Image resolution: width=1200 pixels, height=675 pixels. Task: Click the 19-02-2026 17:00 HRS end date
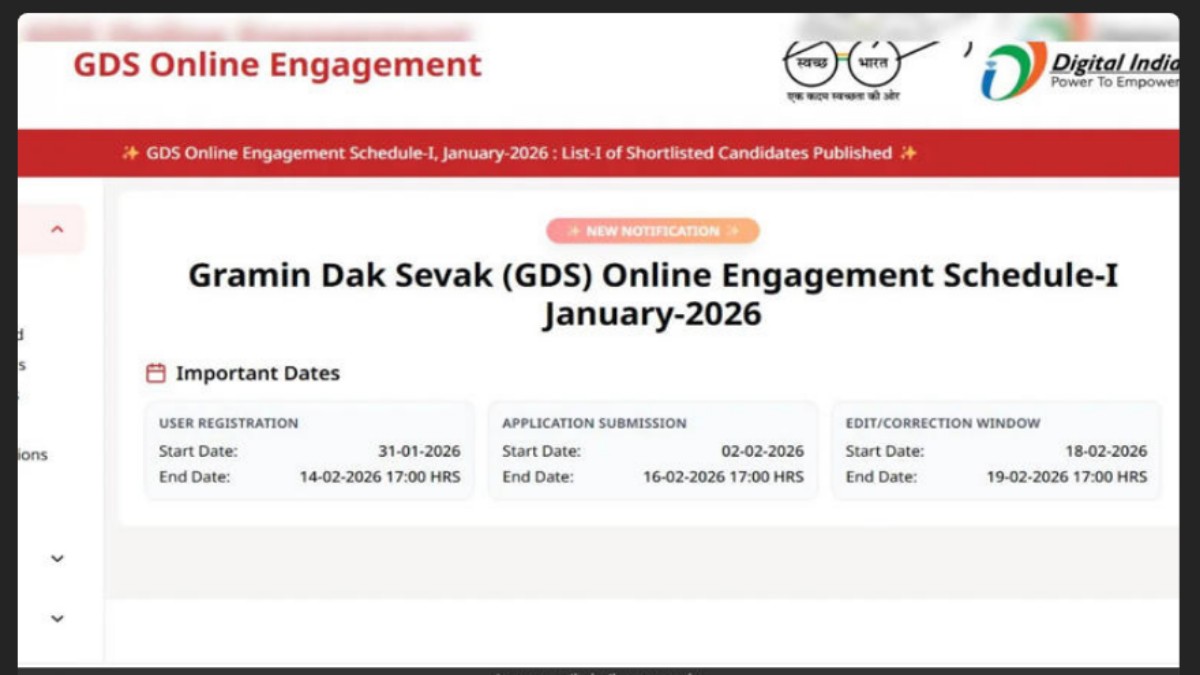(1066, 477)
